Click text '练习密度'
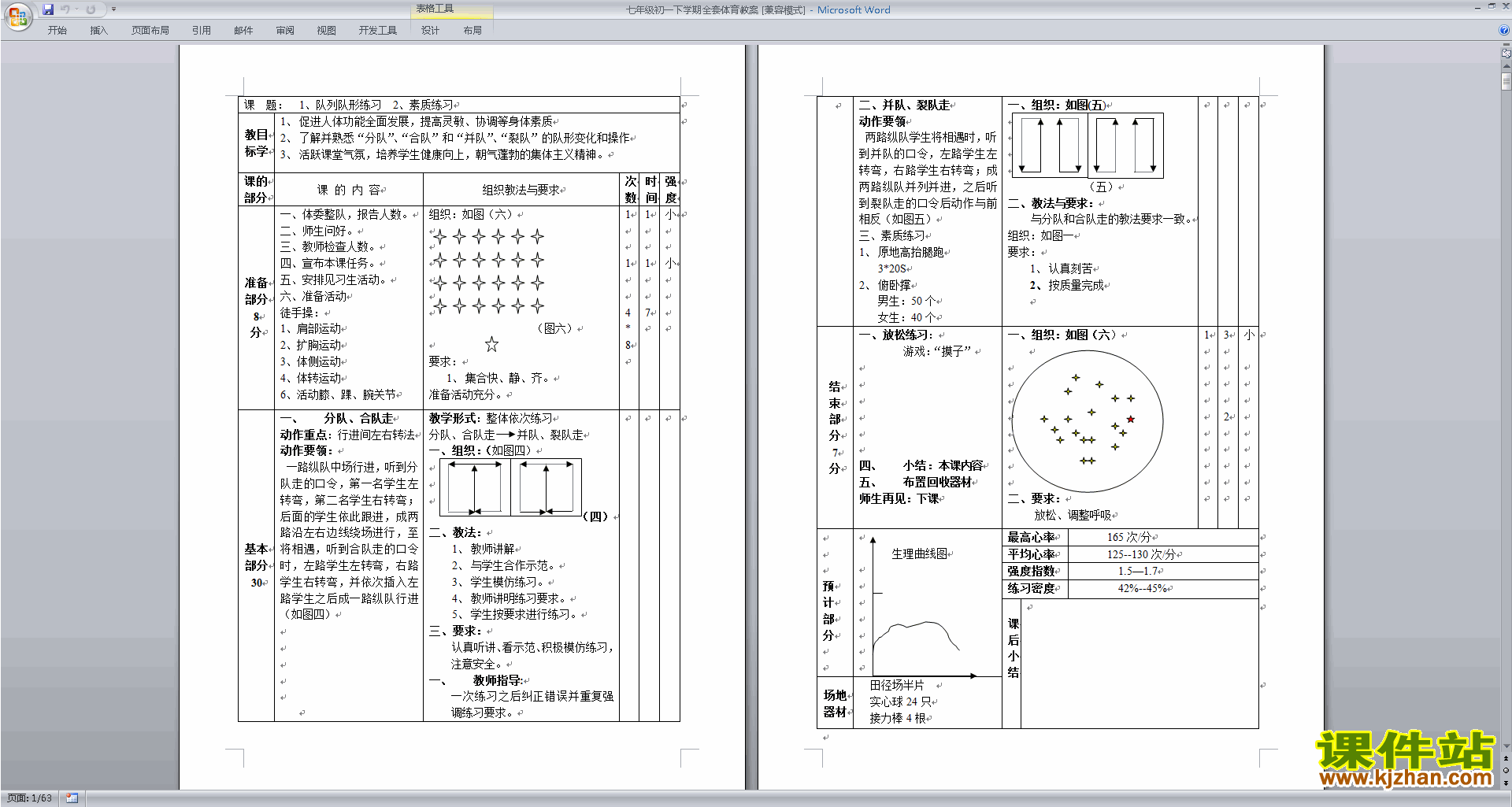The width and height of the screenshot is (1512, 807). pyautogui.click(x=1031, y=588)
